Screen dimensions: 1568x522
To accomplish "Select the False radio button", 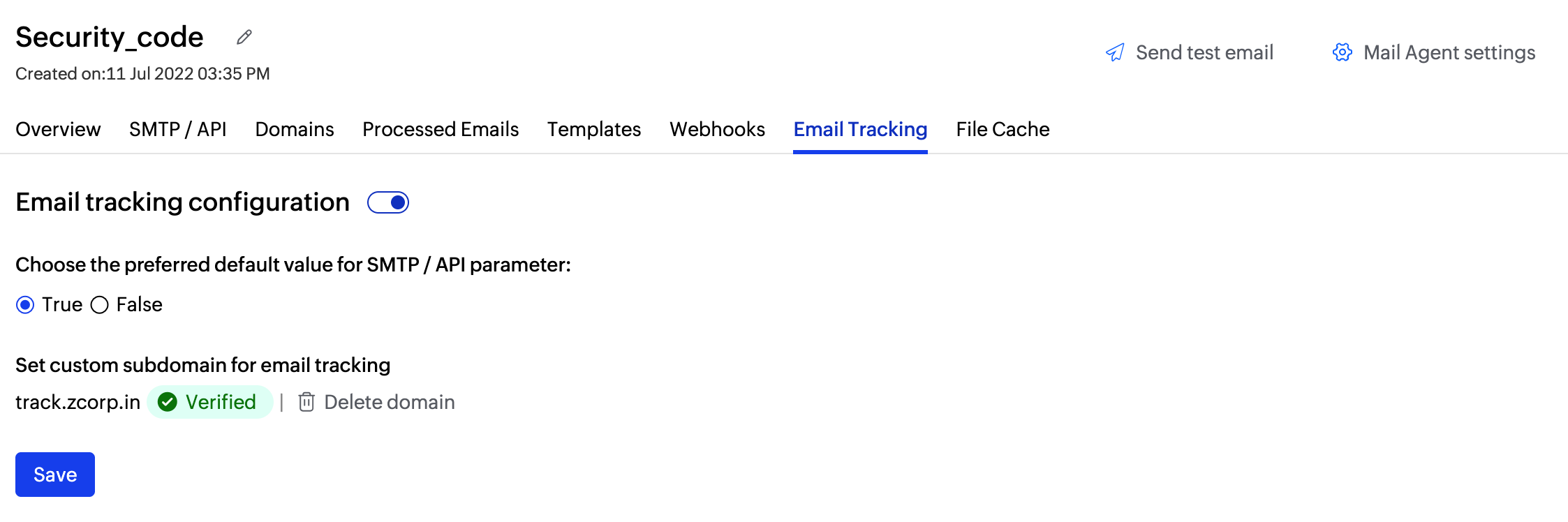I will tap(100, 304).
